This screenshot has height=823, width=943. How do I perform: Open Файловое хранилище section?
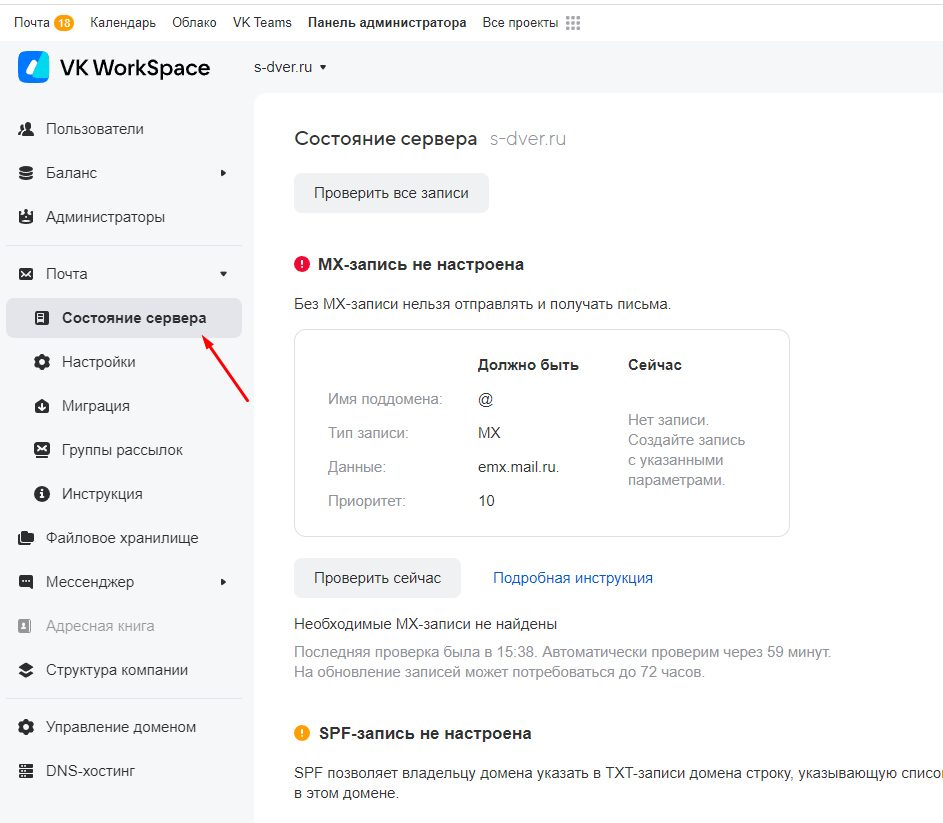[x=124, y=538]
